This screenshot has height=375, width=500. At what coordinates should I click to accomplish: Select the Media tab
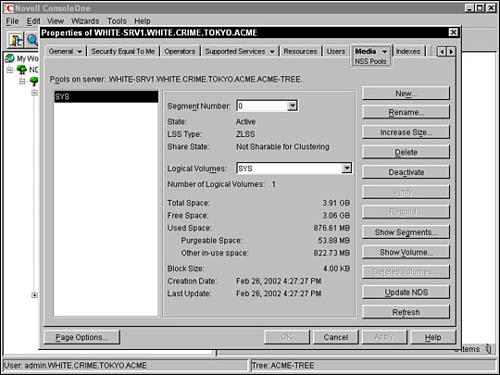[366, 51]
